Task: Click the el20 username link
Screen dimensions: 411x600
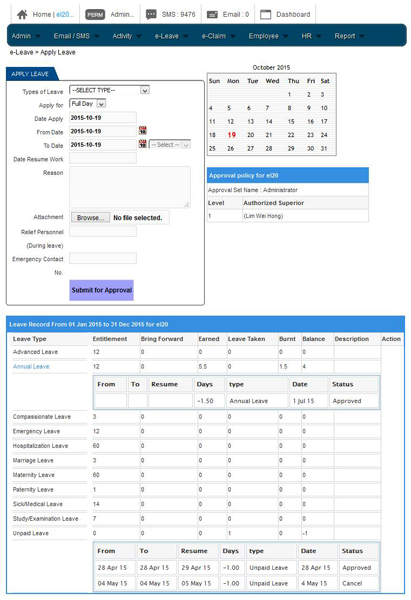Action: (x=64, y=15)
